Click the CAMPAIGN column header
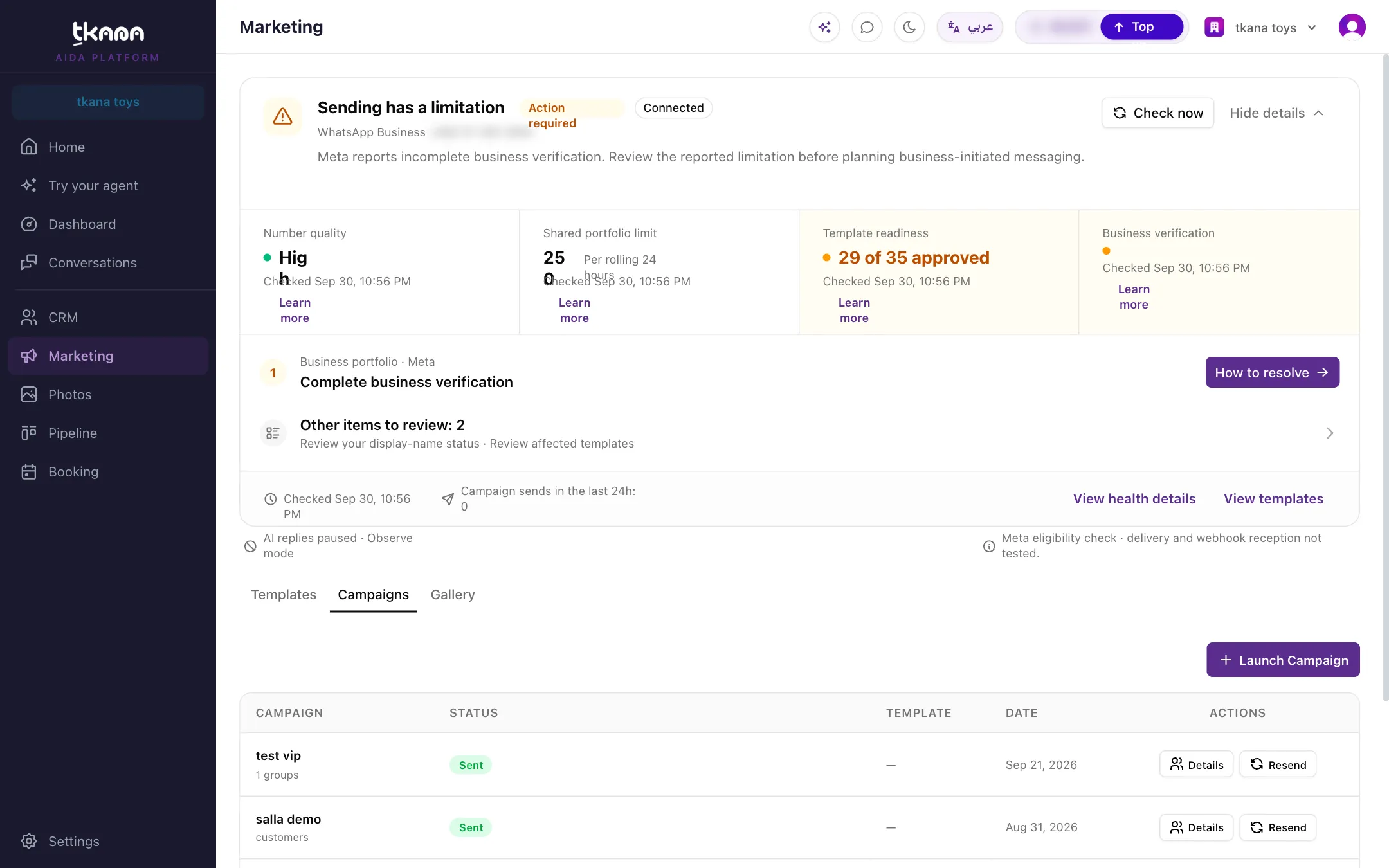 point(289,713)
